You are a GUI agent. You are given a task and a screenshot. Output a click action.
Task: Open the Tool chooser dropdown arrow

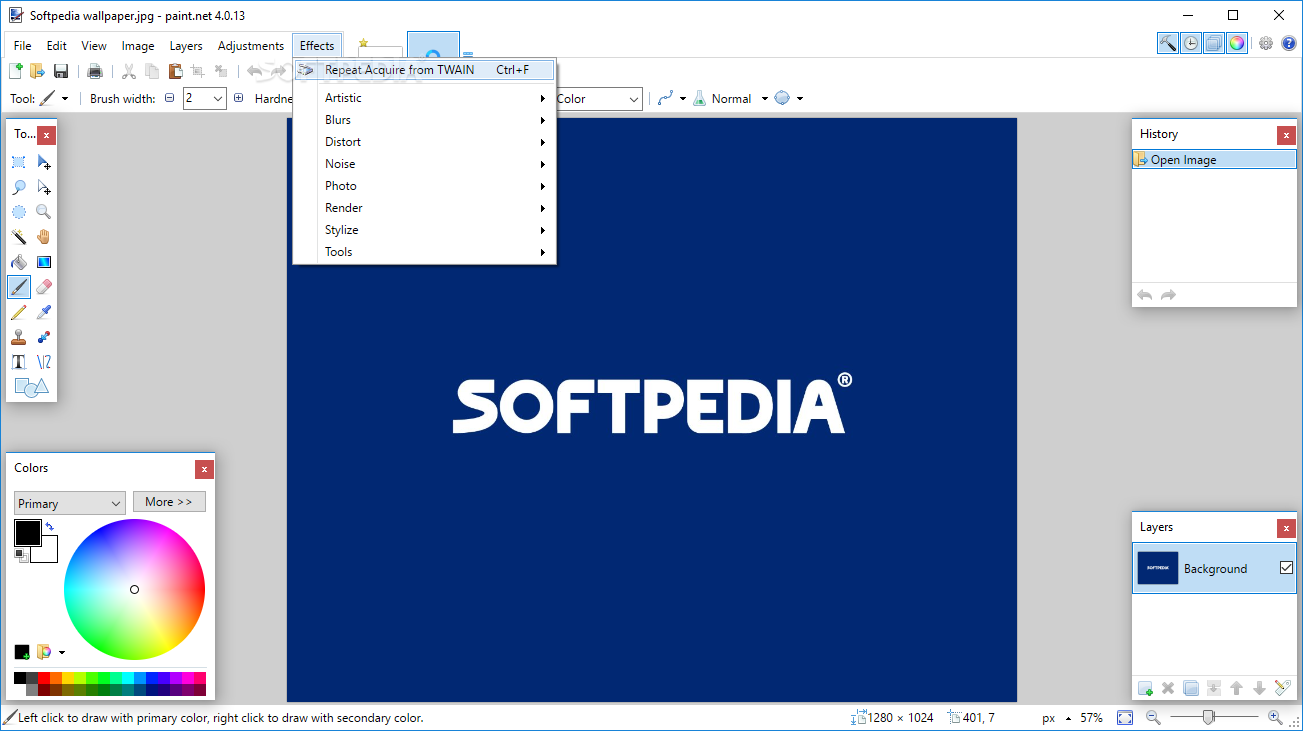click(x=65, y=98)
